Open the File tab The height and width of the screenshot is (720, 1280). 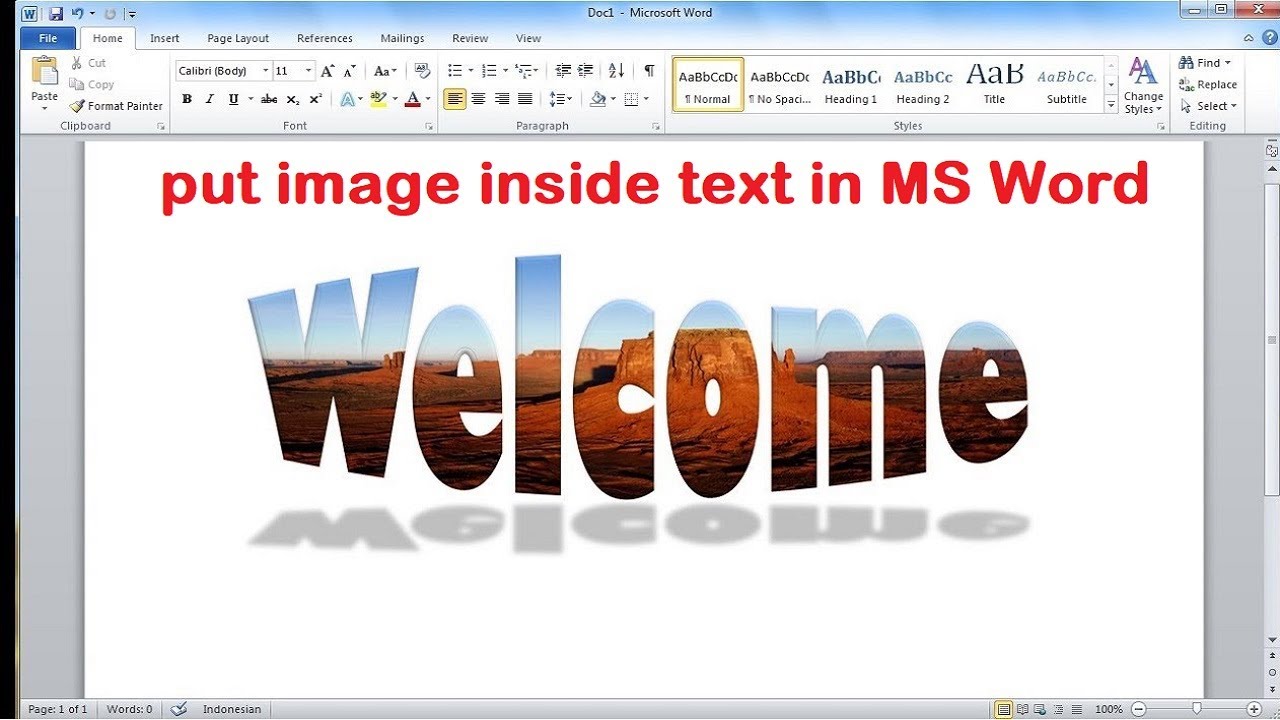pyautogui.click(x=47, y=38)
